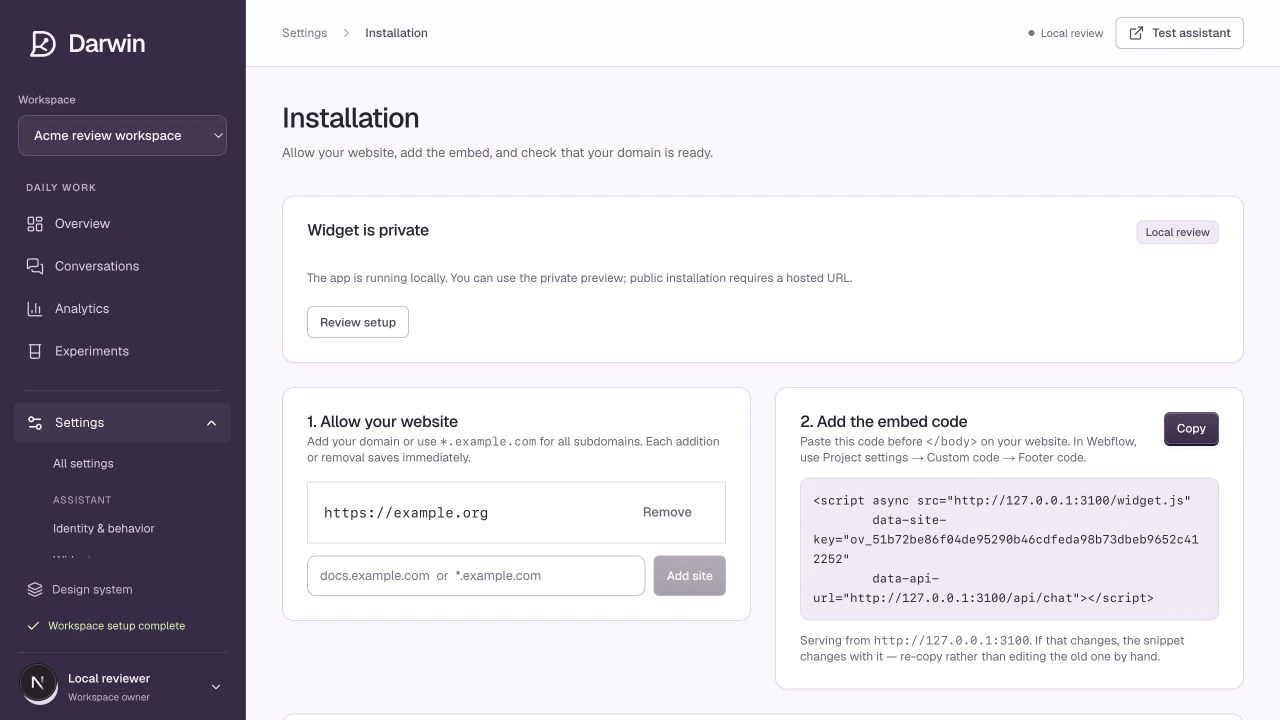Click the external link icon in Test assistant
Viewport: 1280px width, 720px height.
tap(1136, 33)
